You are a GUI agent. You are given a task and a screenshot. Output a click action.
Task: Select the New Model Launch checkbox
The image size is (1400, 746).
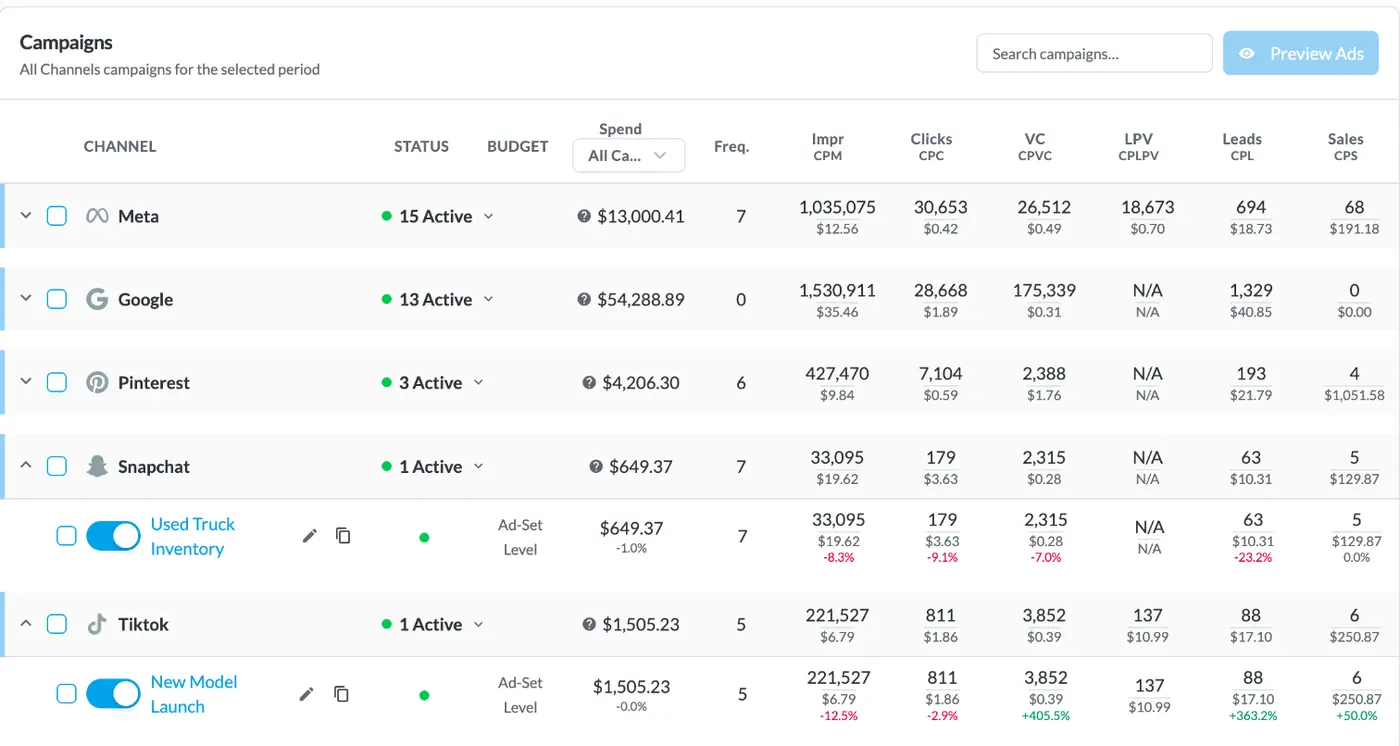click(66, 694)
